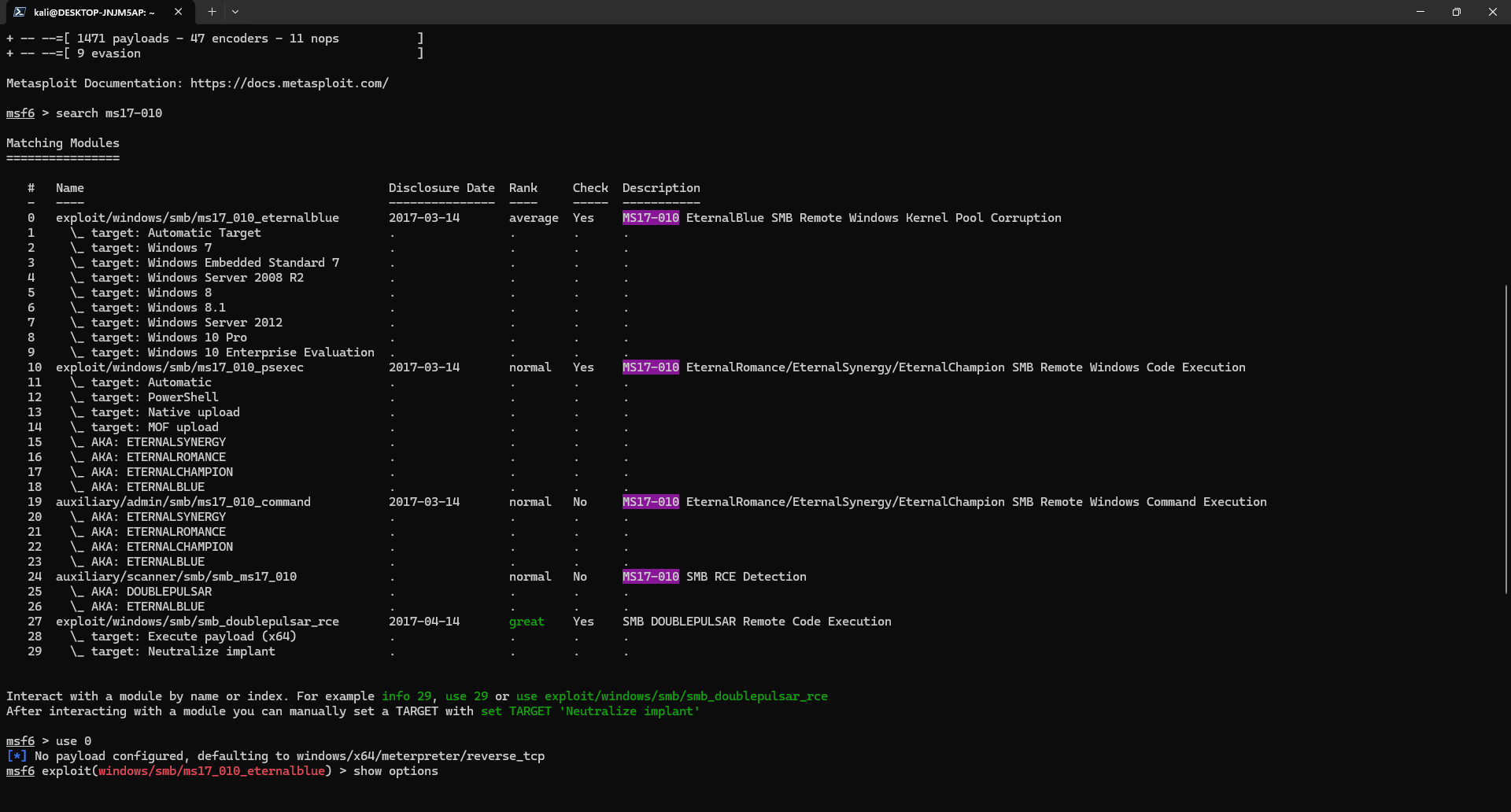Click the 'use 0' command text
1511x812 pixels.
pyautogui.click(x=74, y=741)
